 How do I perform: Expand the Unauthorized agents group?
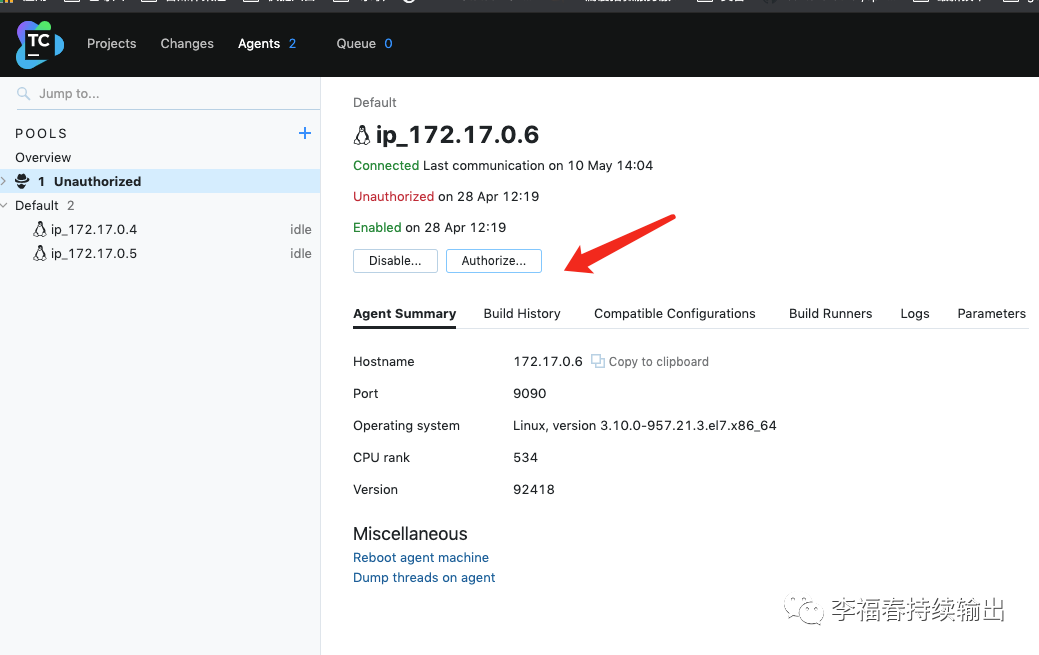pos(4,181)
